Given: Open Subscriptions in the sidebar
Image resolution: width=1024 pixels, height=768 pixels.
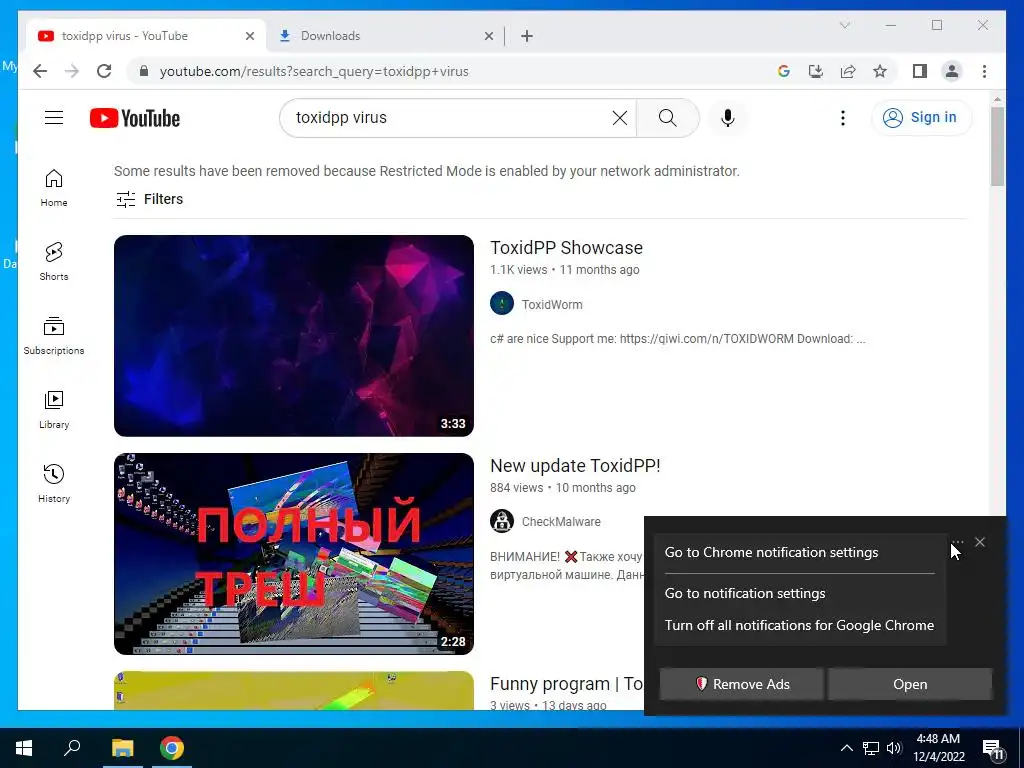Looking at the screenshot, I should (x=54, y=336).
